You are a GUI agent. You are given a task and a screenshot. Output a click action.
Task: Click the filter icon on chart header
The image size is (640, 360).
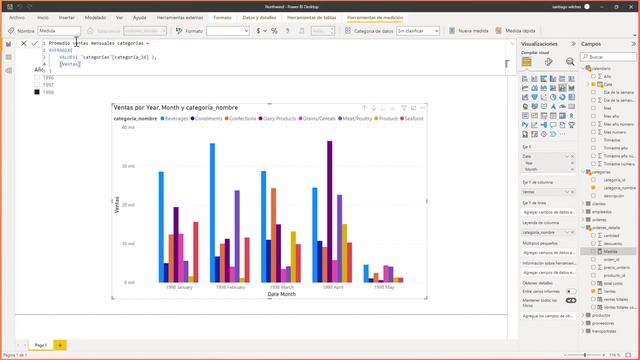point(404,108)
